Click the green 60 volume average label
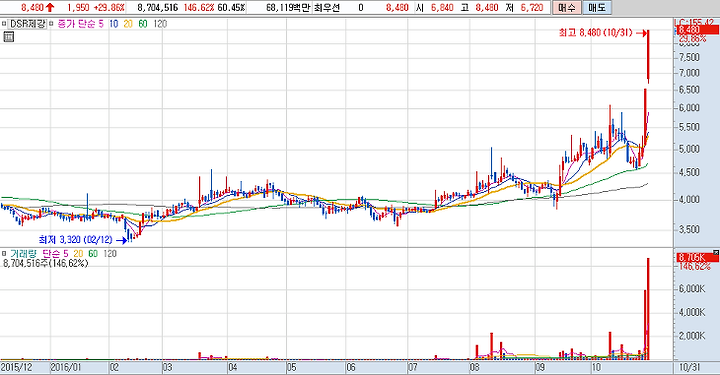Viewport: 720px width, 375px height. 93,254
